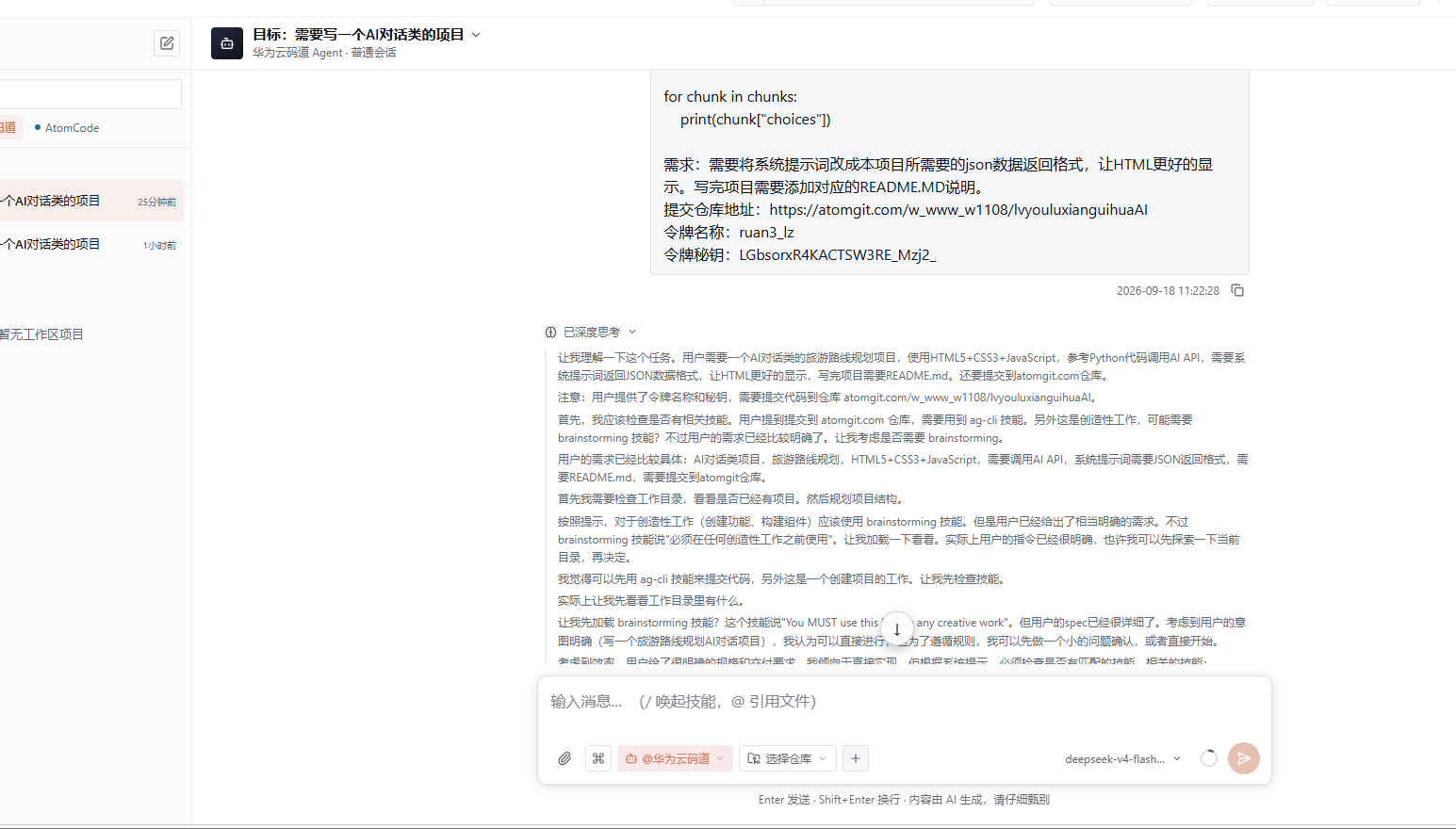Click the subtitle 华为云码道 Agent · 普通会话
The image size is (1456, 829).
(324, 53)
